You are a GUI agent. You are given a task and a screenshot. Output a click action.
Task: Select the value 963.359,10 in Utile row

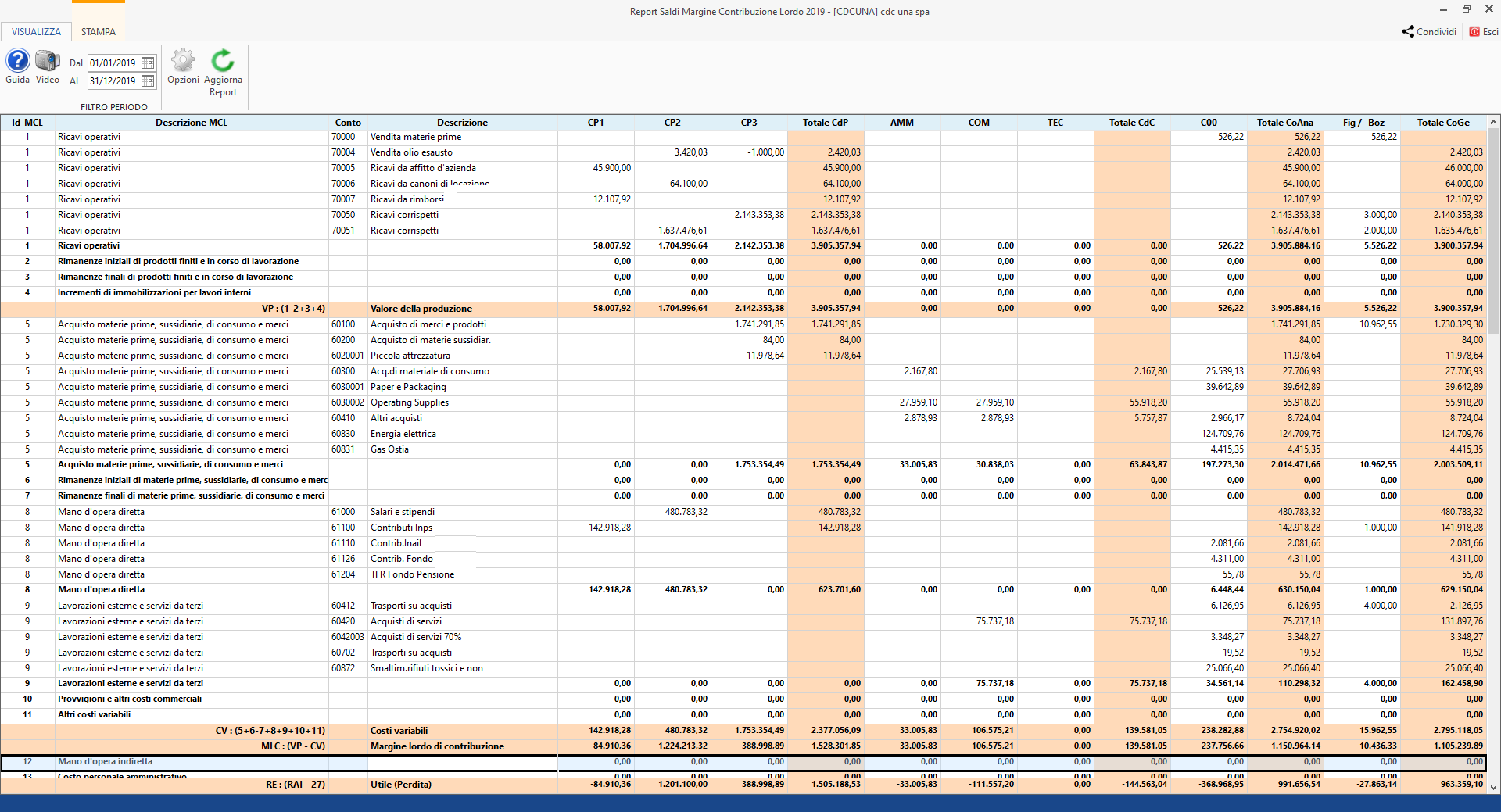(1462, 785)
